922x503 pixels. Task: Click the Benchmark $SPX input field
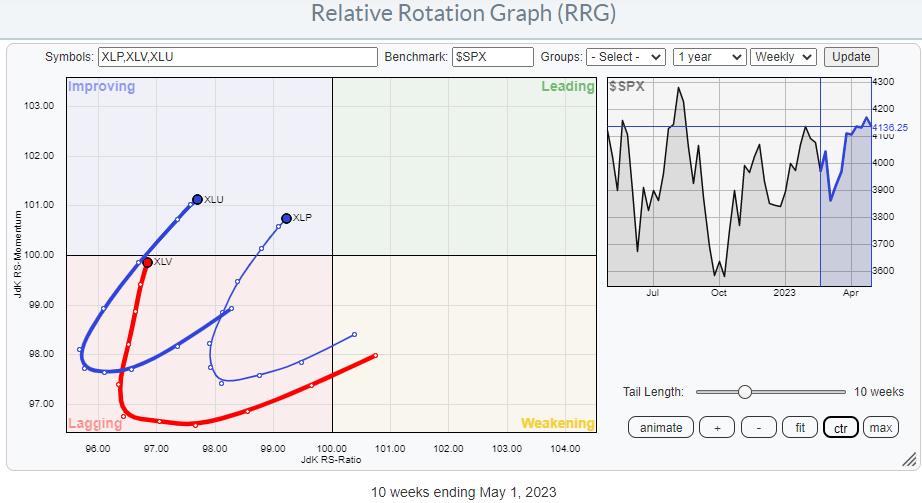492,57
